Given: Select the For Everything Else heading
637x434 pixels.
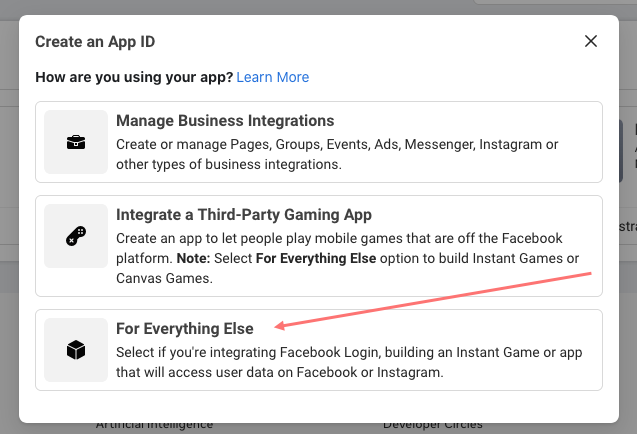Looking at the screenshot, I should coord(185,328).
